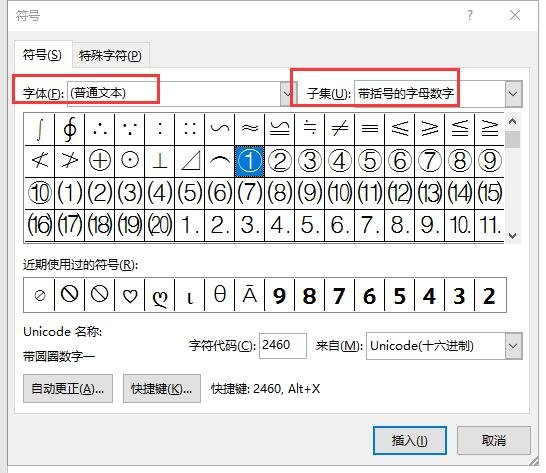Choose the '11.' full stop number symbol
Viewport: 546px width, 473px height.
tap(489, 225)
